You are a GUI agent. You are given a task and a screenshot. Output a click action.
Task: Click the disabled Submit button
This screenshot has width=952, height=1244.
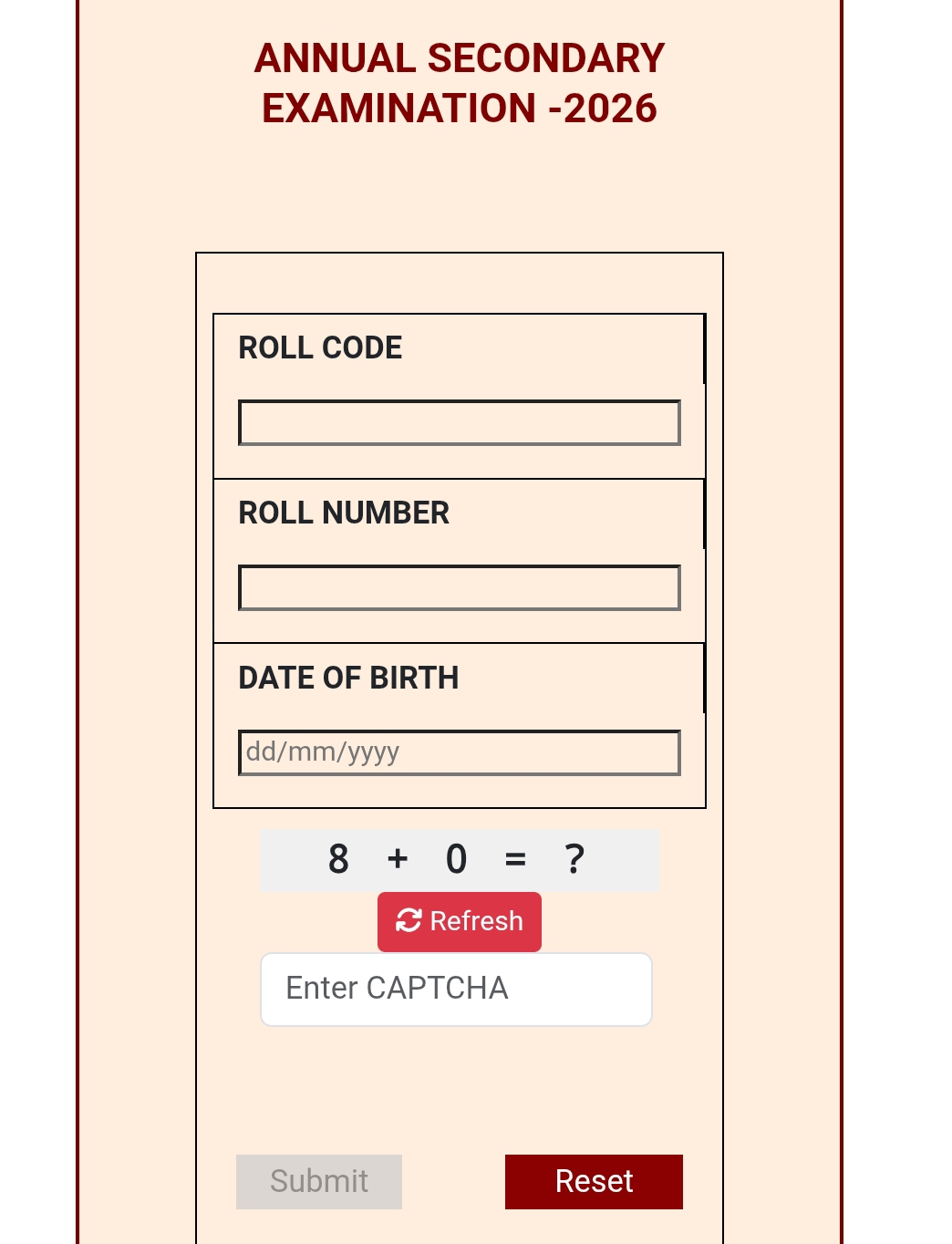coord(319,1182)
